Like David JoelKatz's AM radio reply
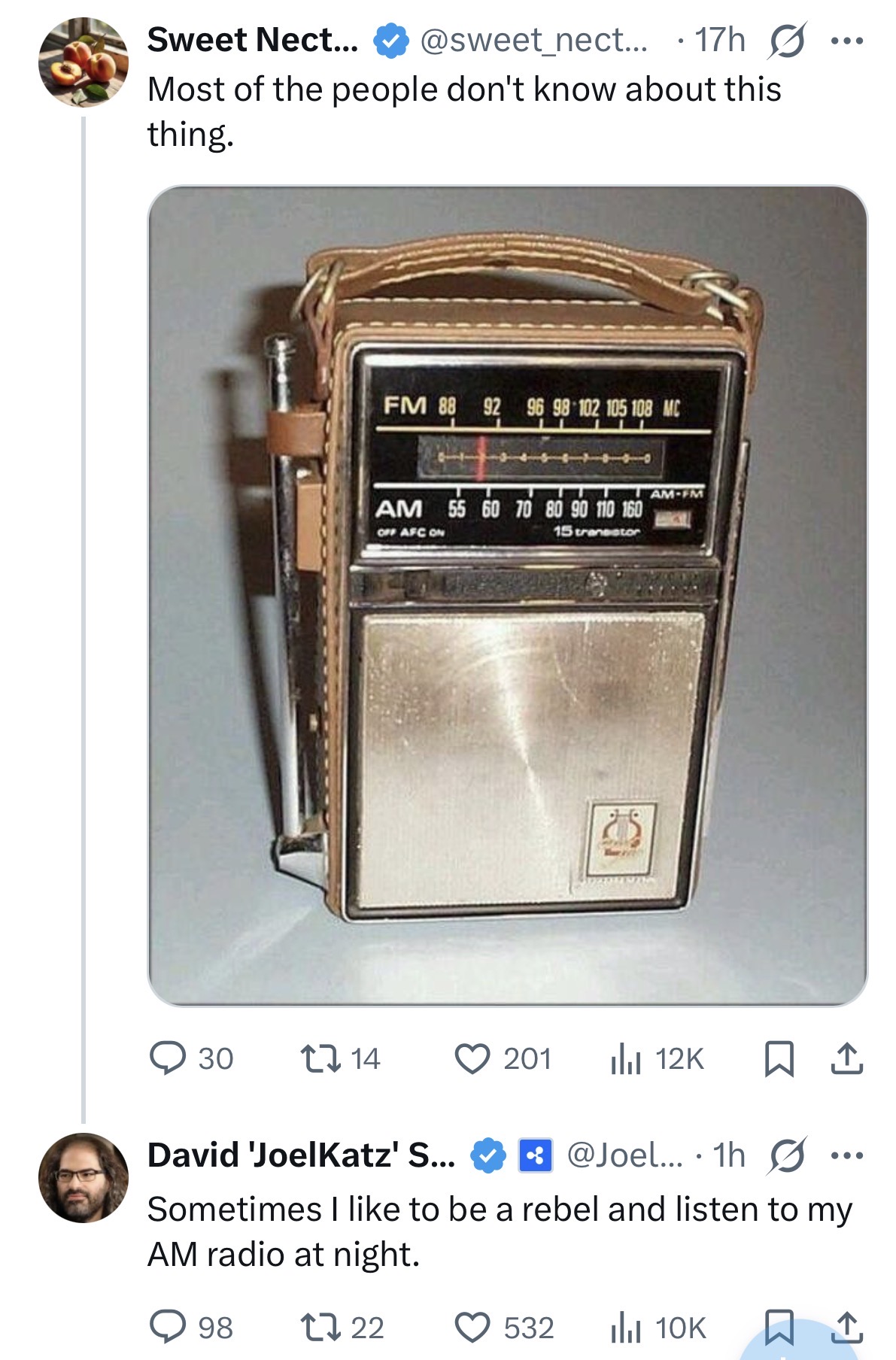The height and width of the screenshot is (1360, 896). point(472,1327)
